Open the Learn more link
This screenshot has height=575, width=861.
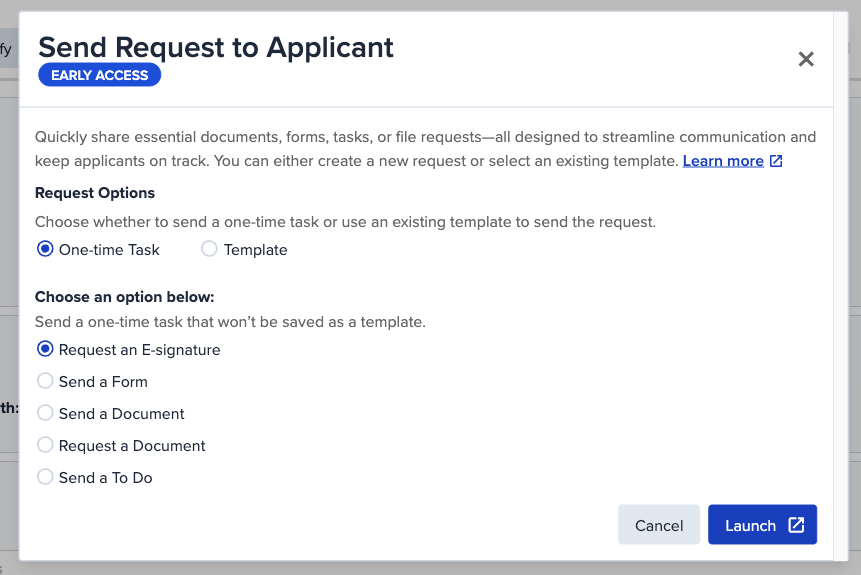[x=723, y=161]
